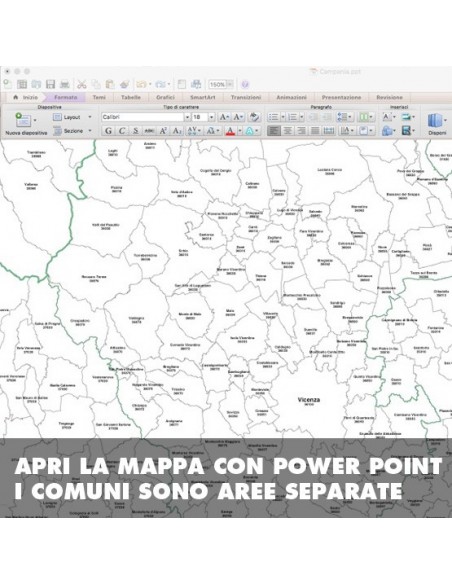Viewport: 452px width, 584px height.
Task: Click the Copy icon
Action: 96,84
